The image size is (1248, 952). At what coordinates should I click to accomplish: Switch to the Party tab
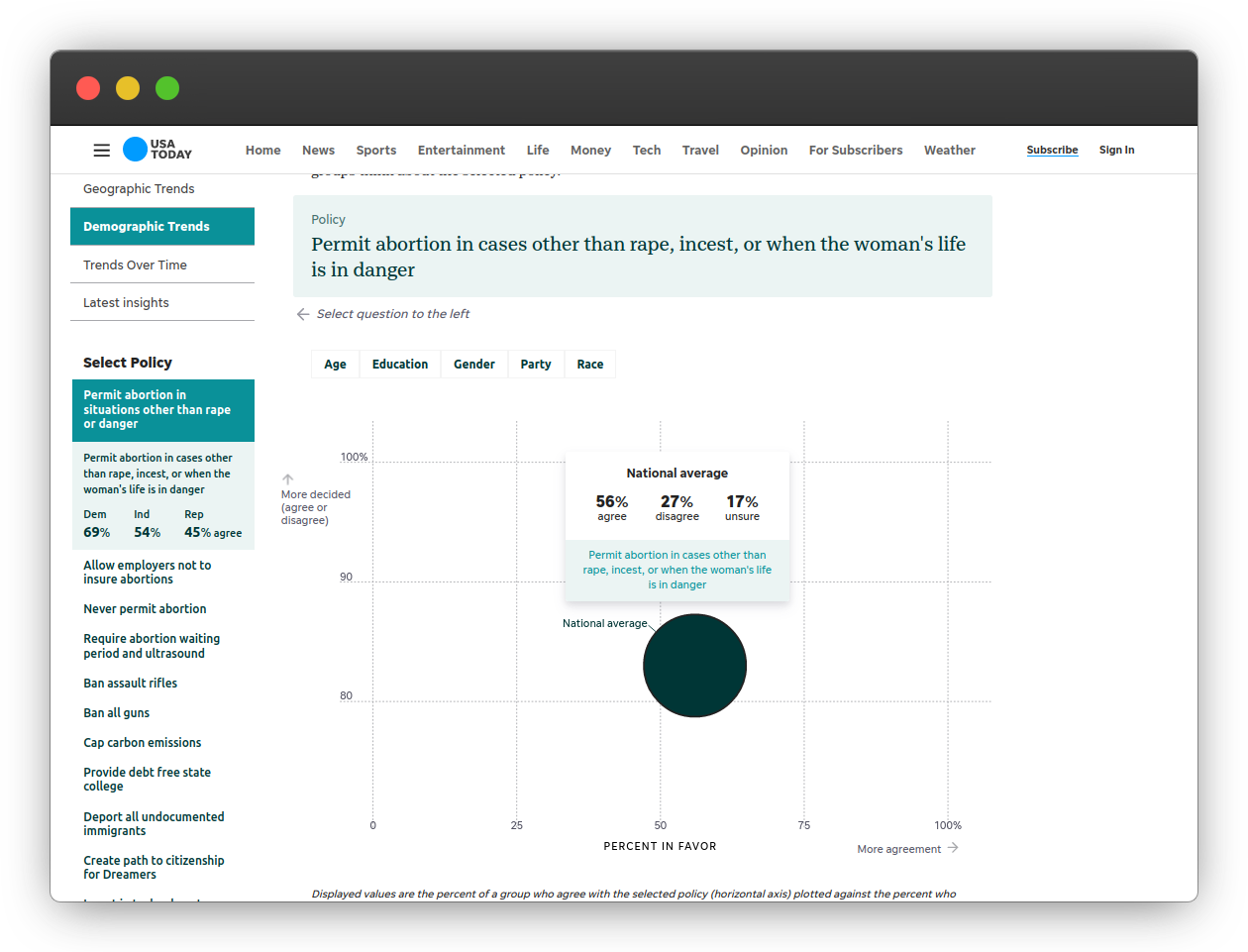tap(536, 364)
